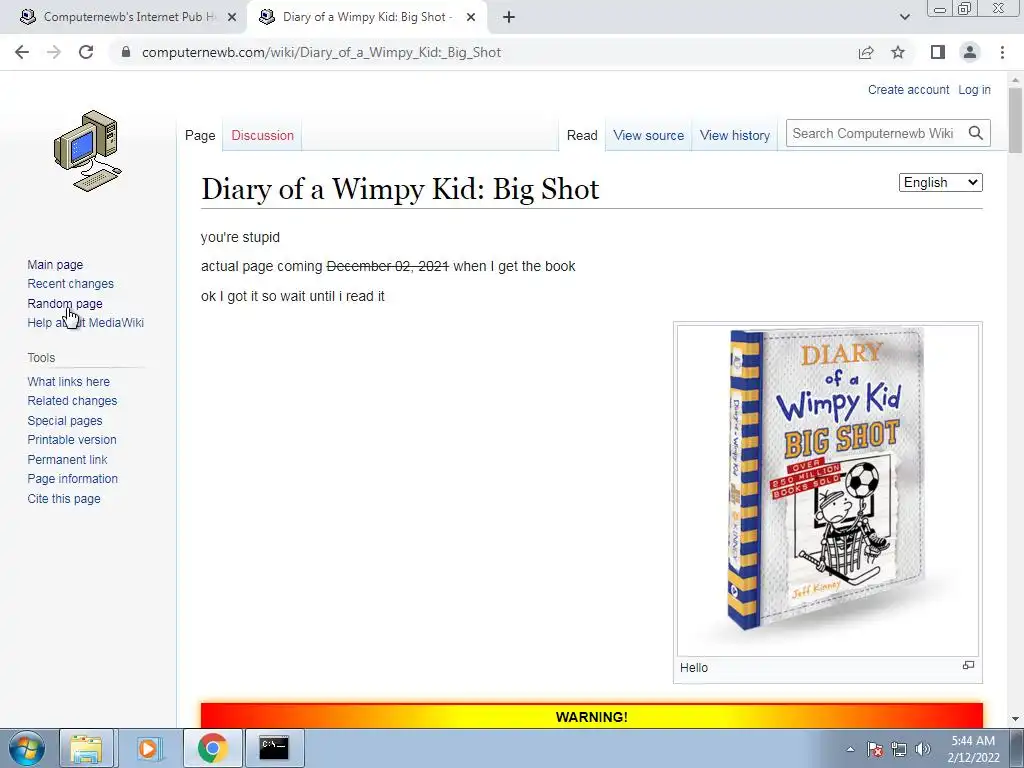Click the "you're stupid" text line
The height and width of the screenshot is (768, 1024).
pos(240,237)
